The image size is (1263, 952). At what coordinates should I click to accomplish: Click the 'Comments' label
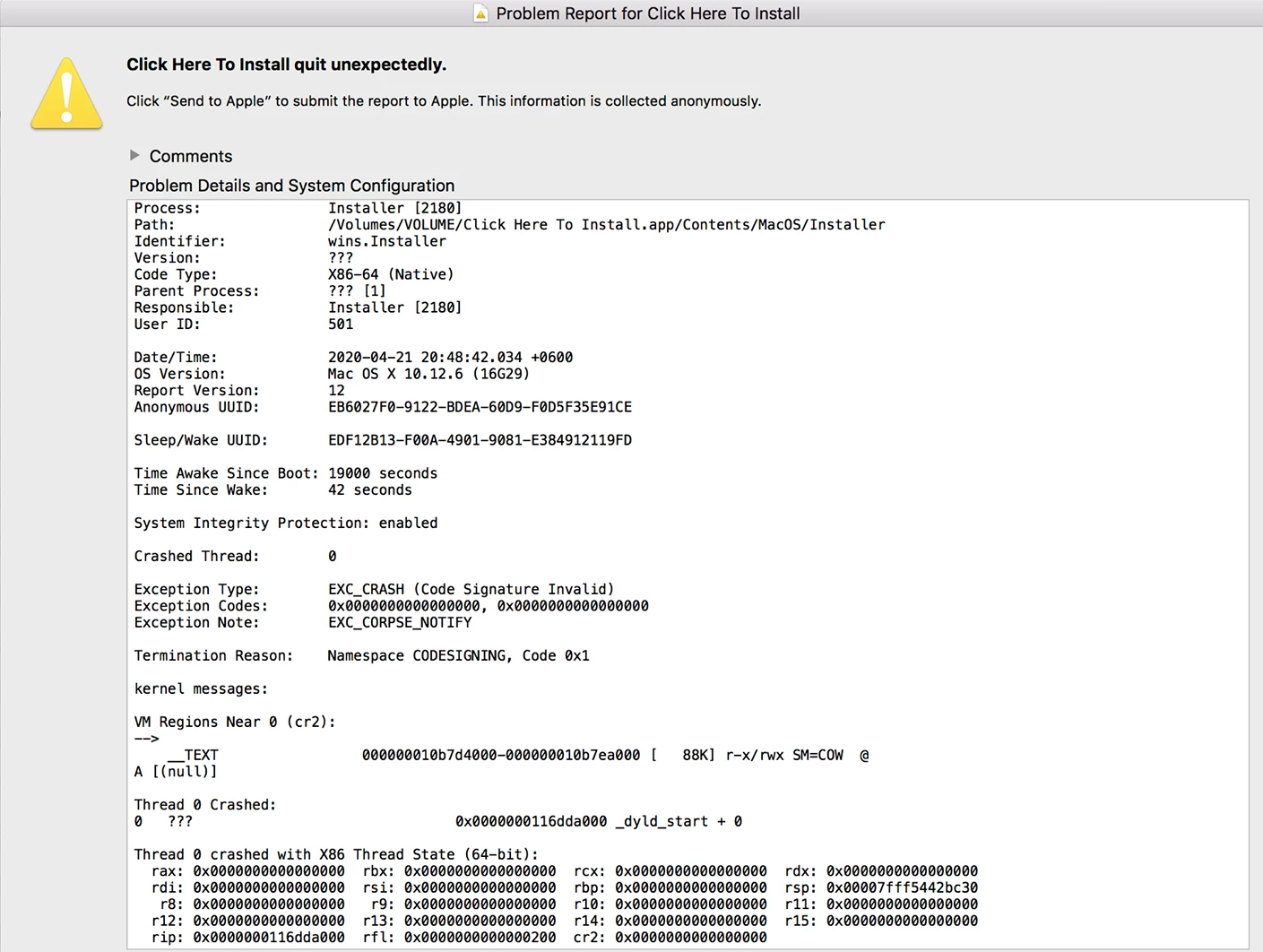coord(191,156)
